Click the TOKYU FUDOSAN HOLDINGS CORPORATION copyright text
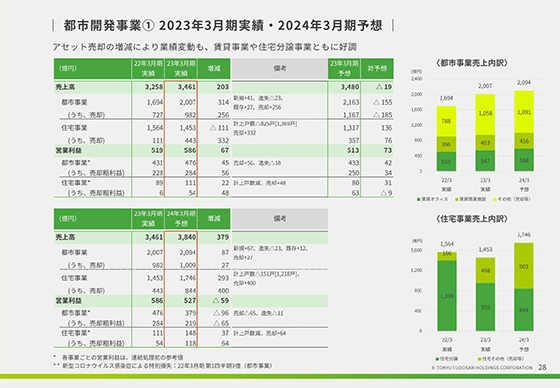This screenshot has width=560, height=388. click(x=482, y=368)
